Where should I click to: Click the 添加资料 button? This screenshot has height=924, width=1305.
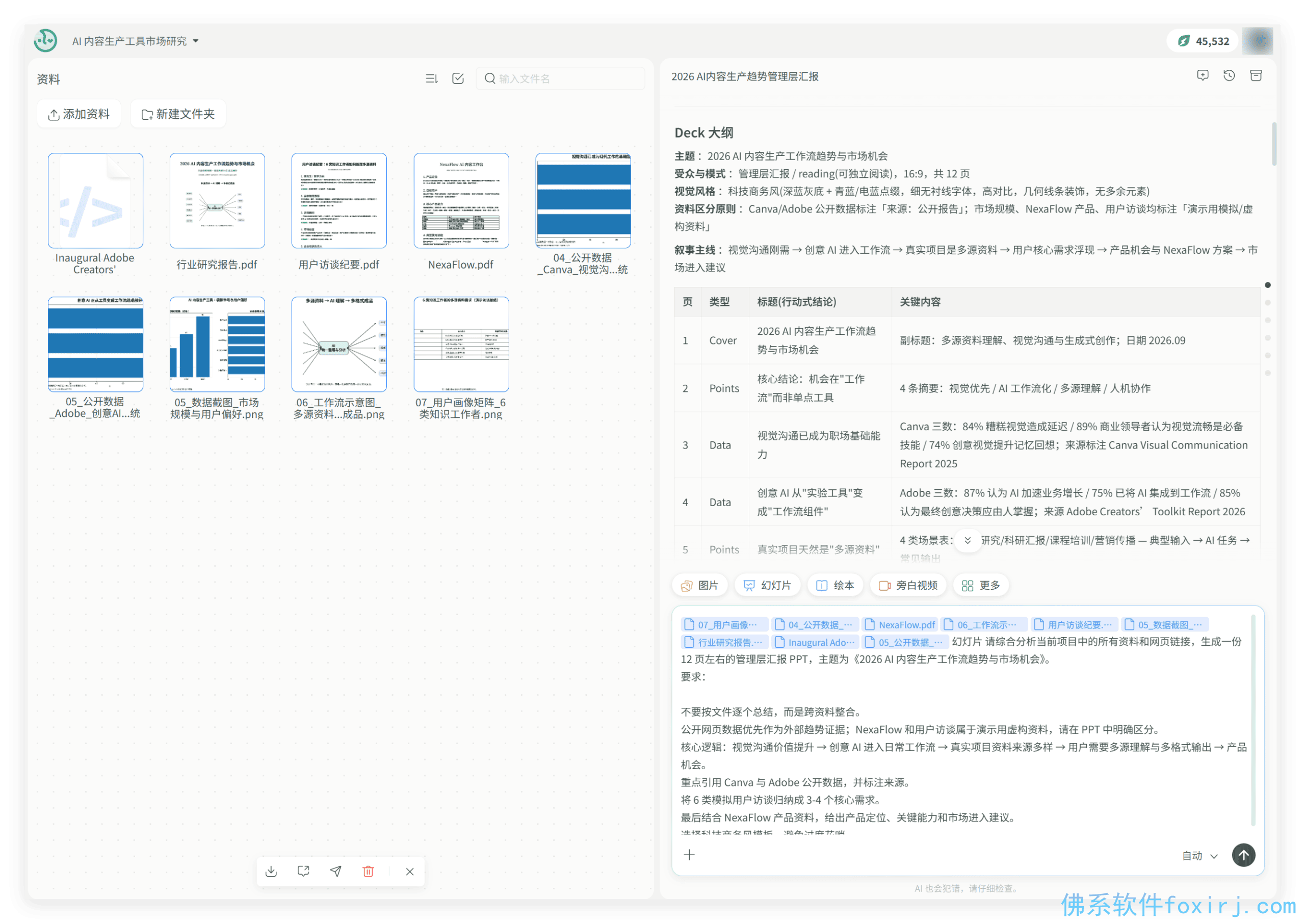click(x=79, y=114)
